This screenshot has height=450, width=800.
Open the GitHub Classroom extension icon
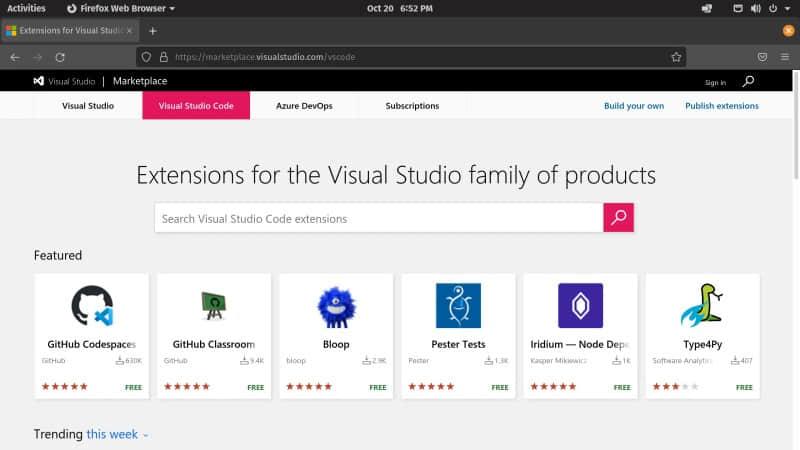[x=213, y=306]
